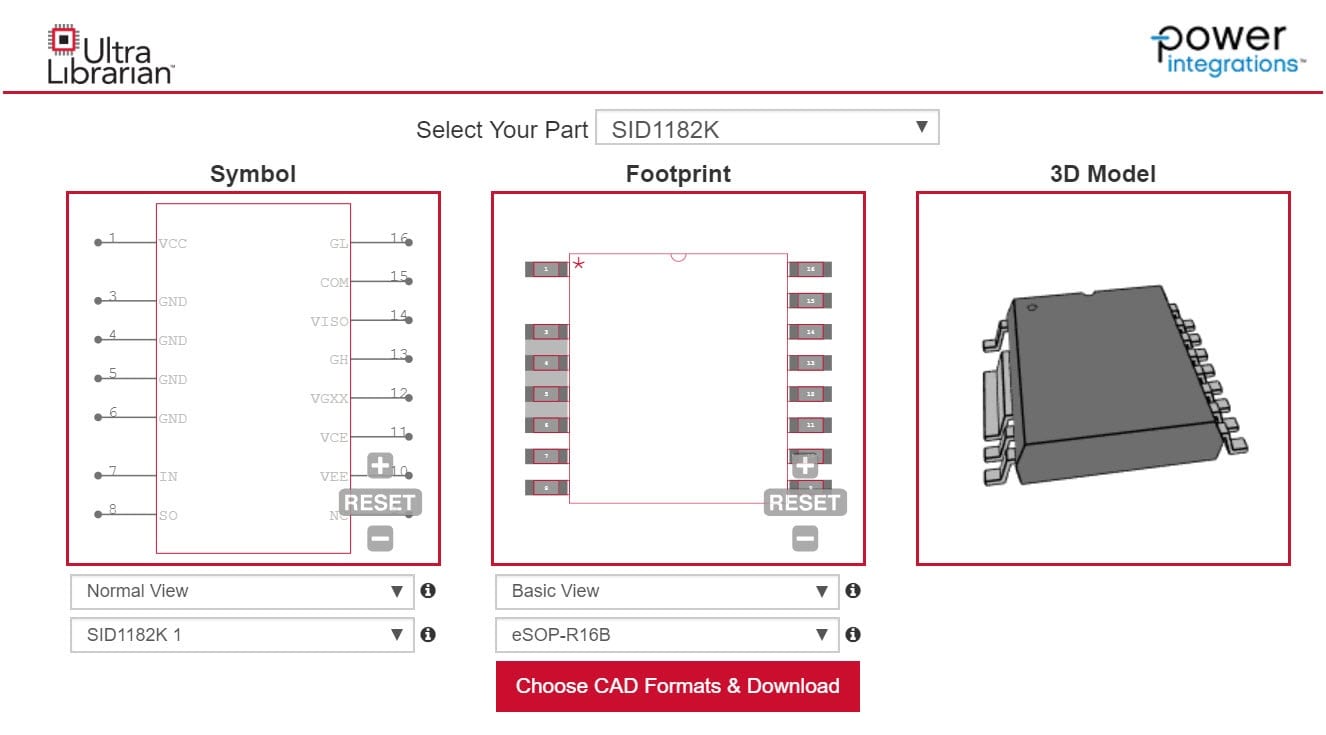The height and width of the screenshot is (735, 1326).
Task: Open info beside the eSOP-R16B selector
Action: [854, 634]
